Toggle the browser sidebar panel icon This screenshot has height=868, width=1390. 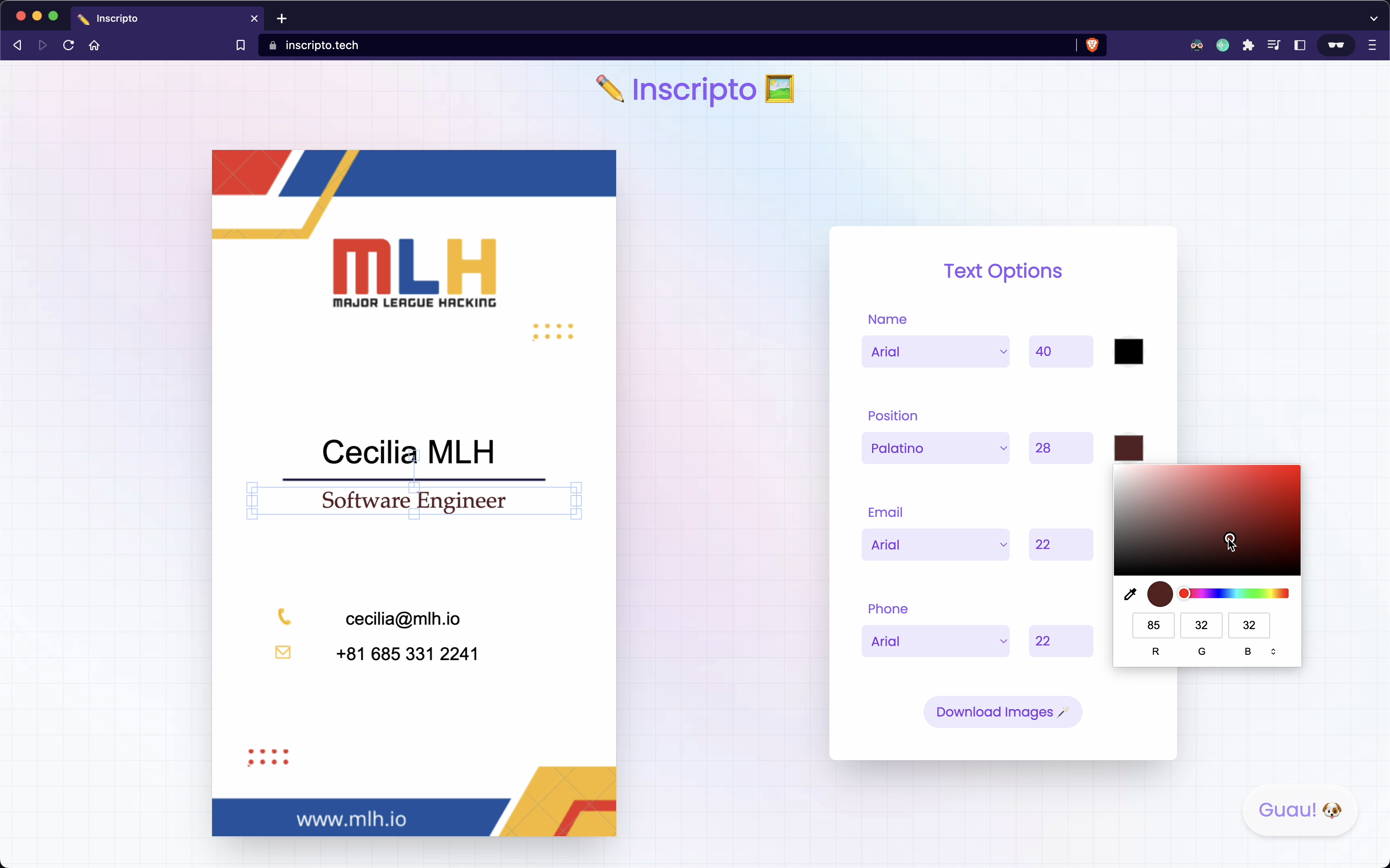pos(1300,45)
